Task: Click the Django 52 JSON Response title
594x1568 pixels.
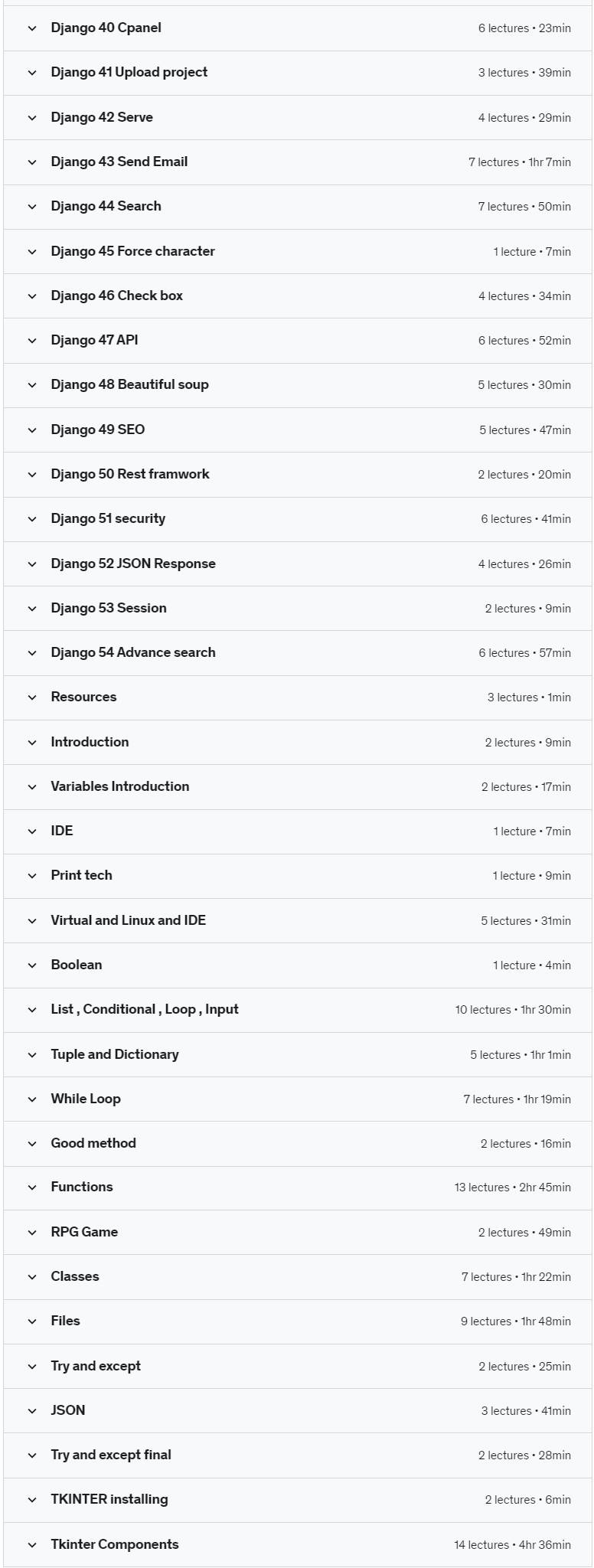Action: 133,563
